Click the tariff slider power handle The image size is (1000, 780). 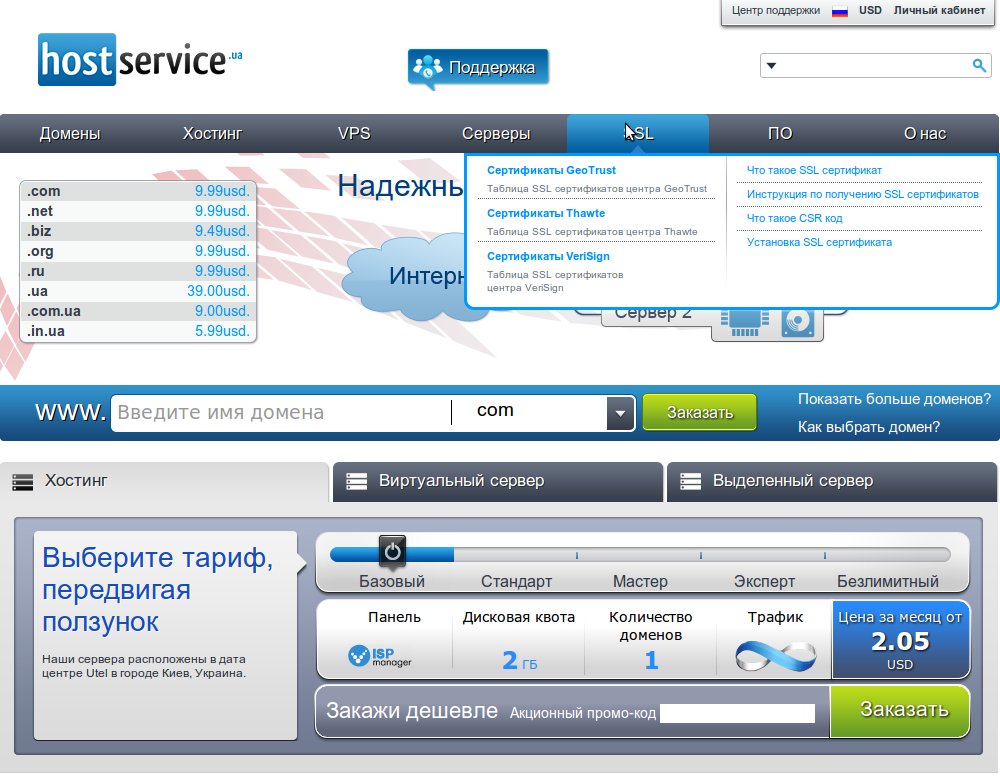pyautogui.click(x=392, y=551)
